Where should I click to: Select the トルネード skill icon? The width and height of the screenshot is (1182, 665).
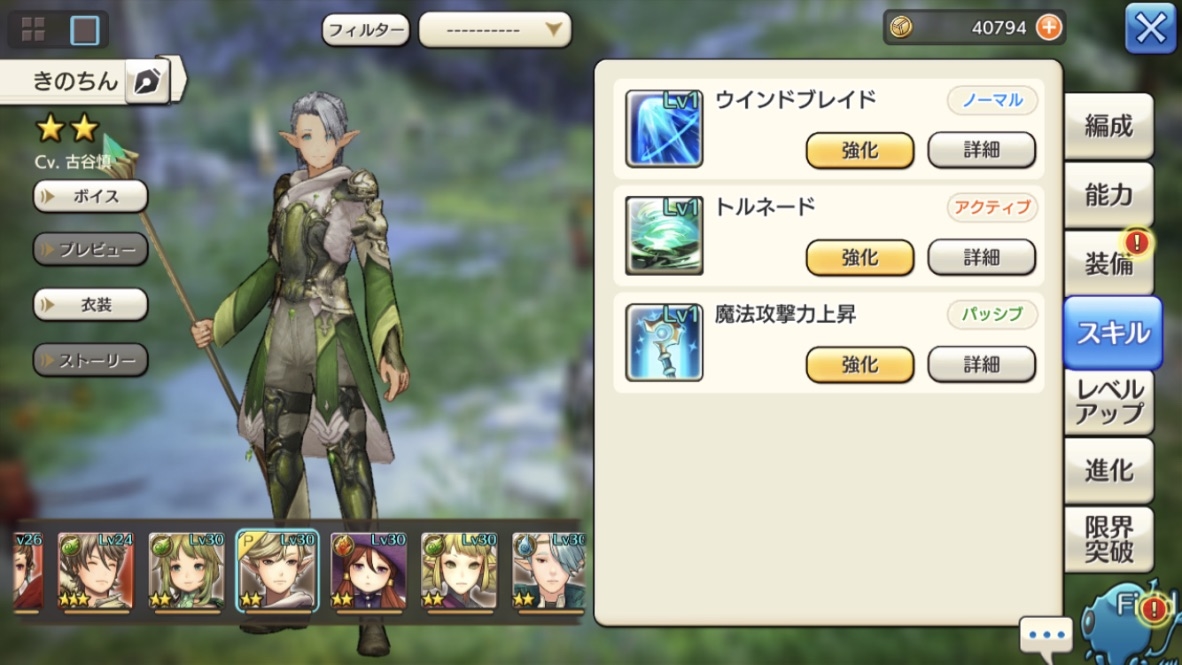(664, 235)
